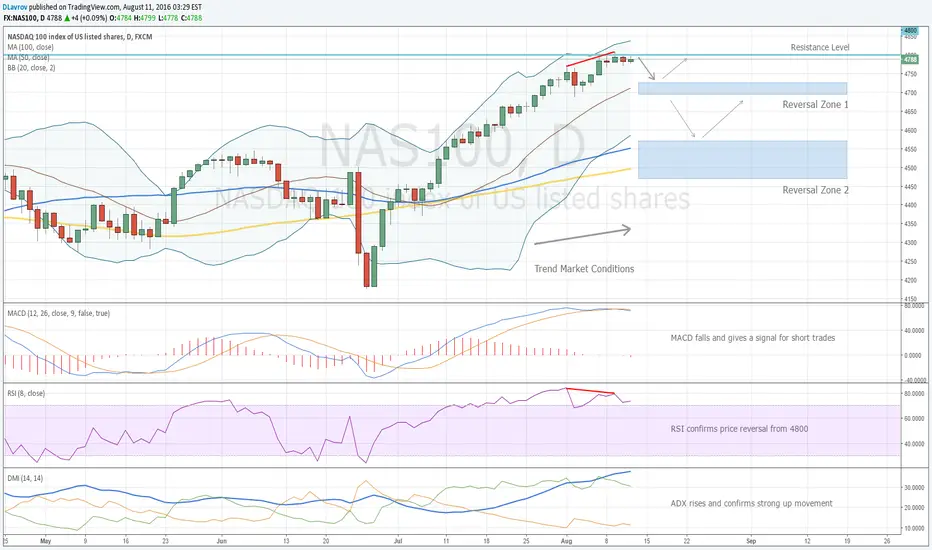Image resolution: width=932 pixels, height=550 pixels.
Task: Select the blue Reversal Zone 1 rectangle
Action: (742, 89)
